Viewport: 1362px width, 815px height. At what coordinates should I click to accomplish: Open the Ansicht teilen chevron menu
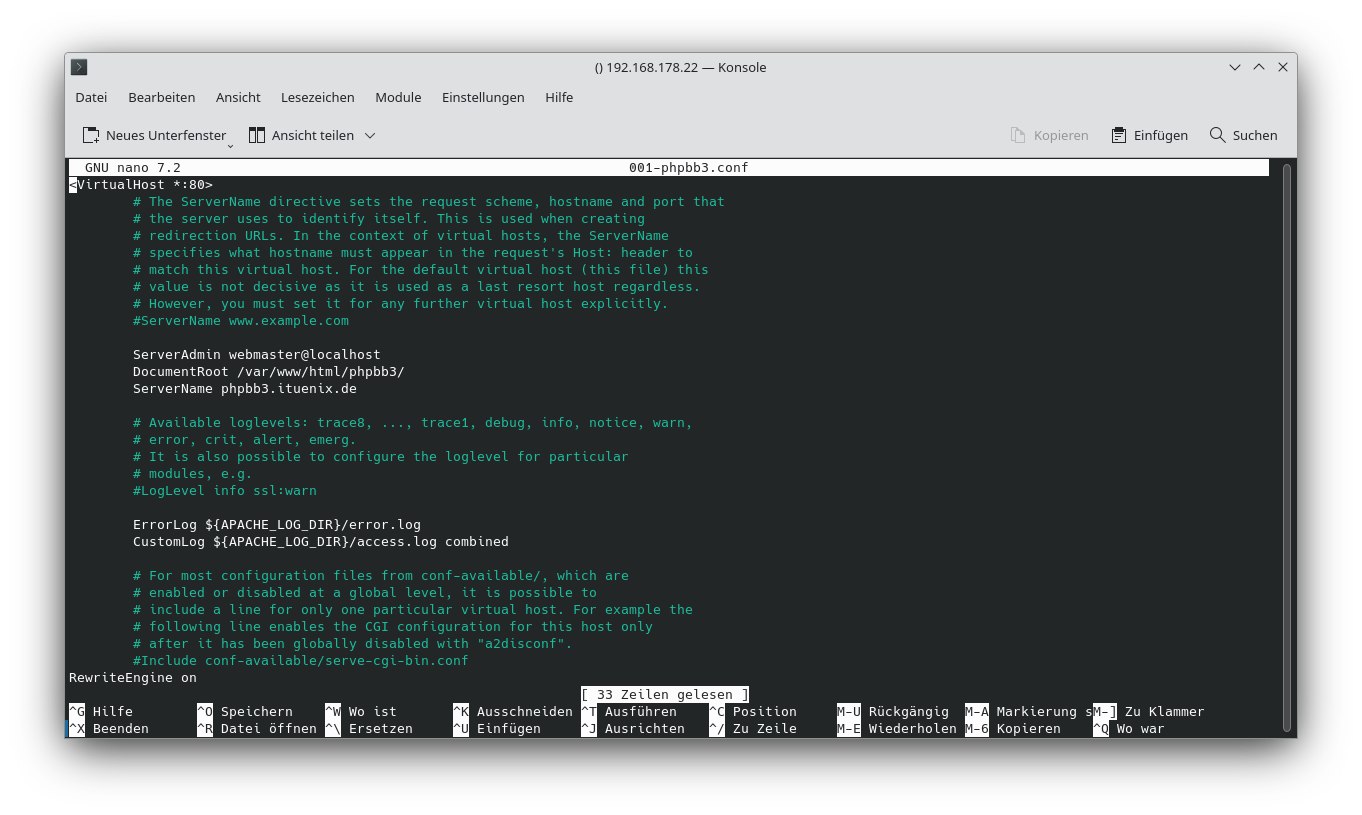(369, 135)
